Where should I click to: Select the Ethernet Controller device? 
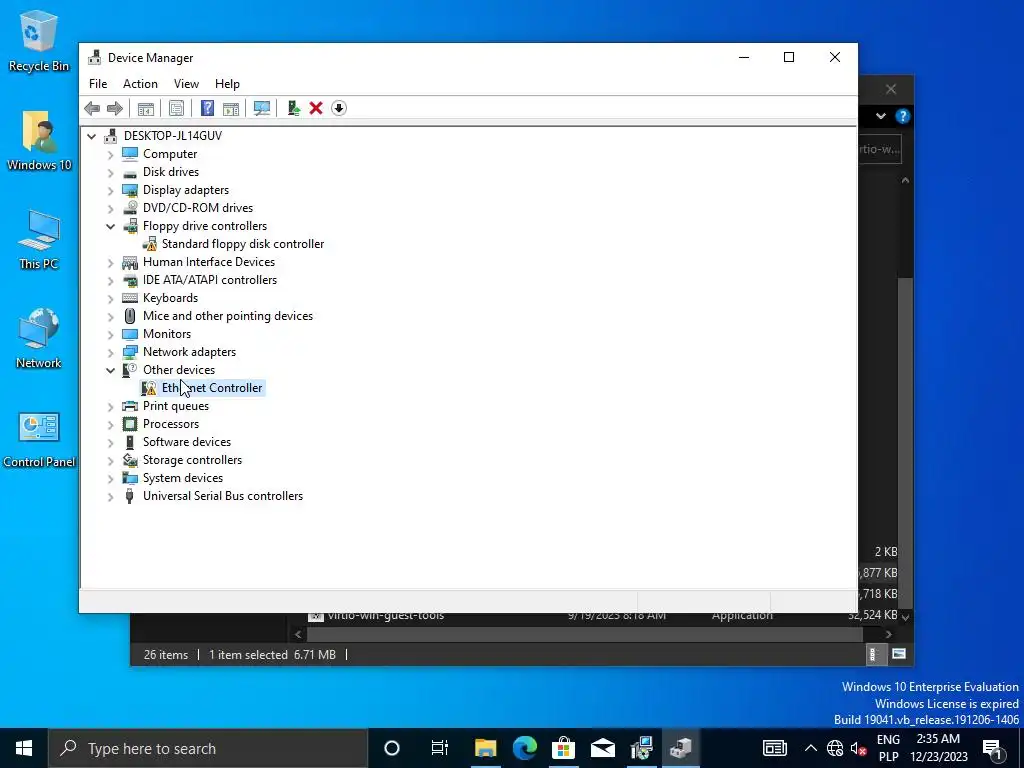point(212,388)
